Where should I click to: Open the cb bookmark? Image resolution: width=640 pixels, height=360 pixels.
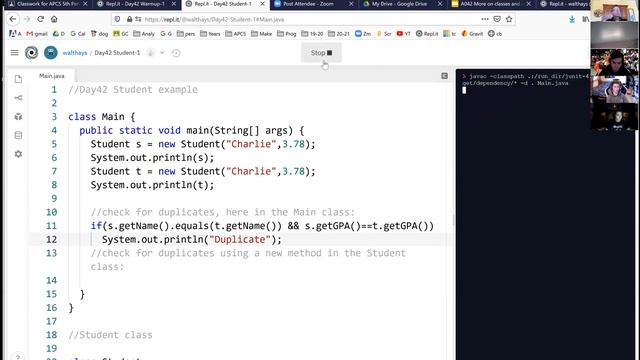click(495, 34)
